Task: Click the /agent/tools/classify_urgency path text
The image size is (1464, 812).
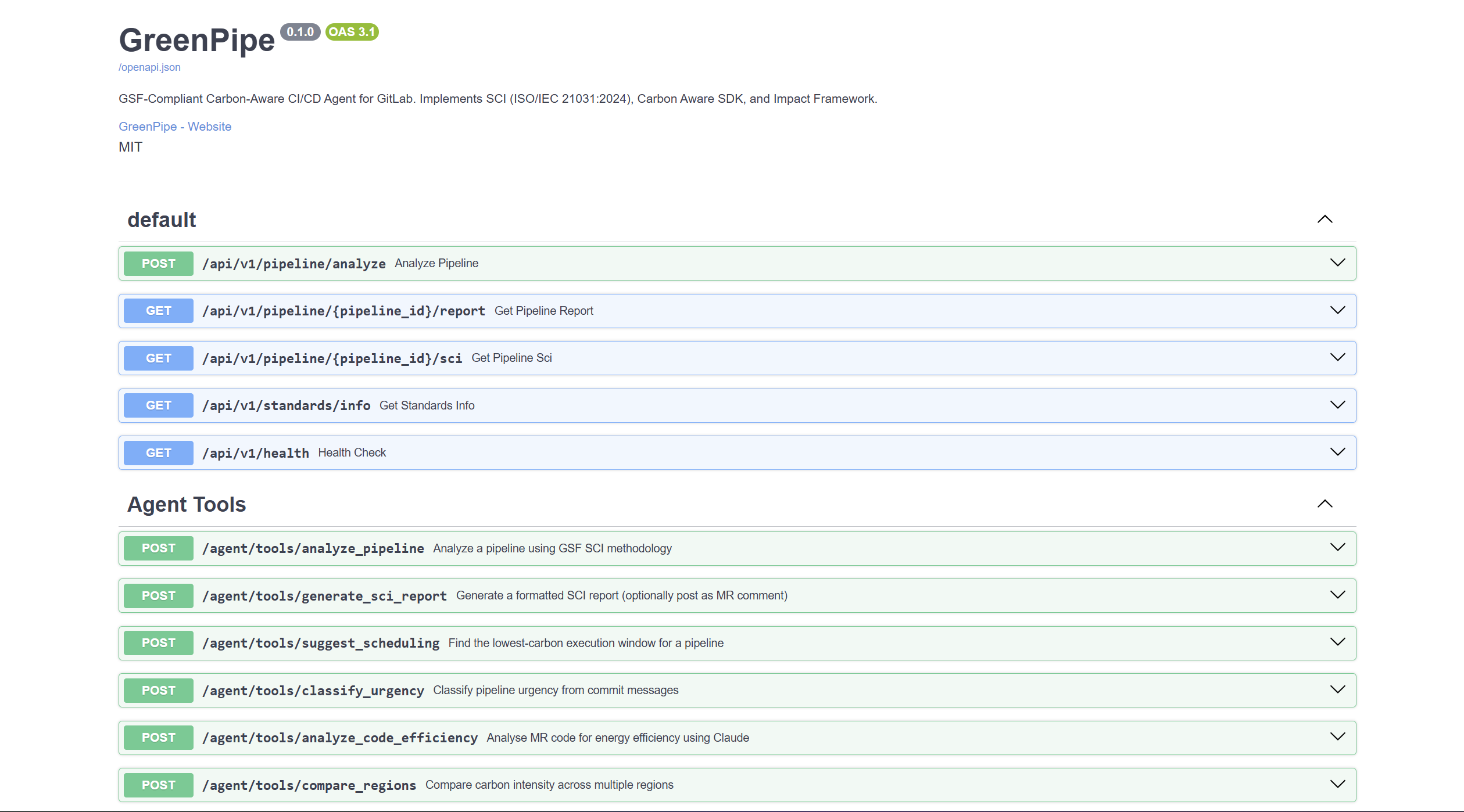Action: click(x=313, y=691)
